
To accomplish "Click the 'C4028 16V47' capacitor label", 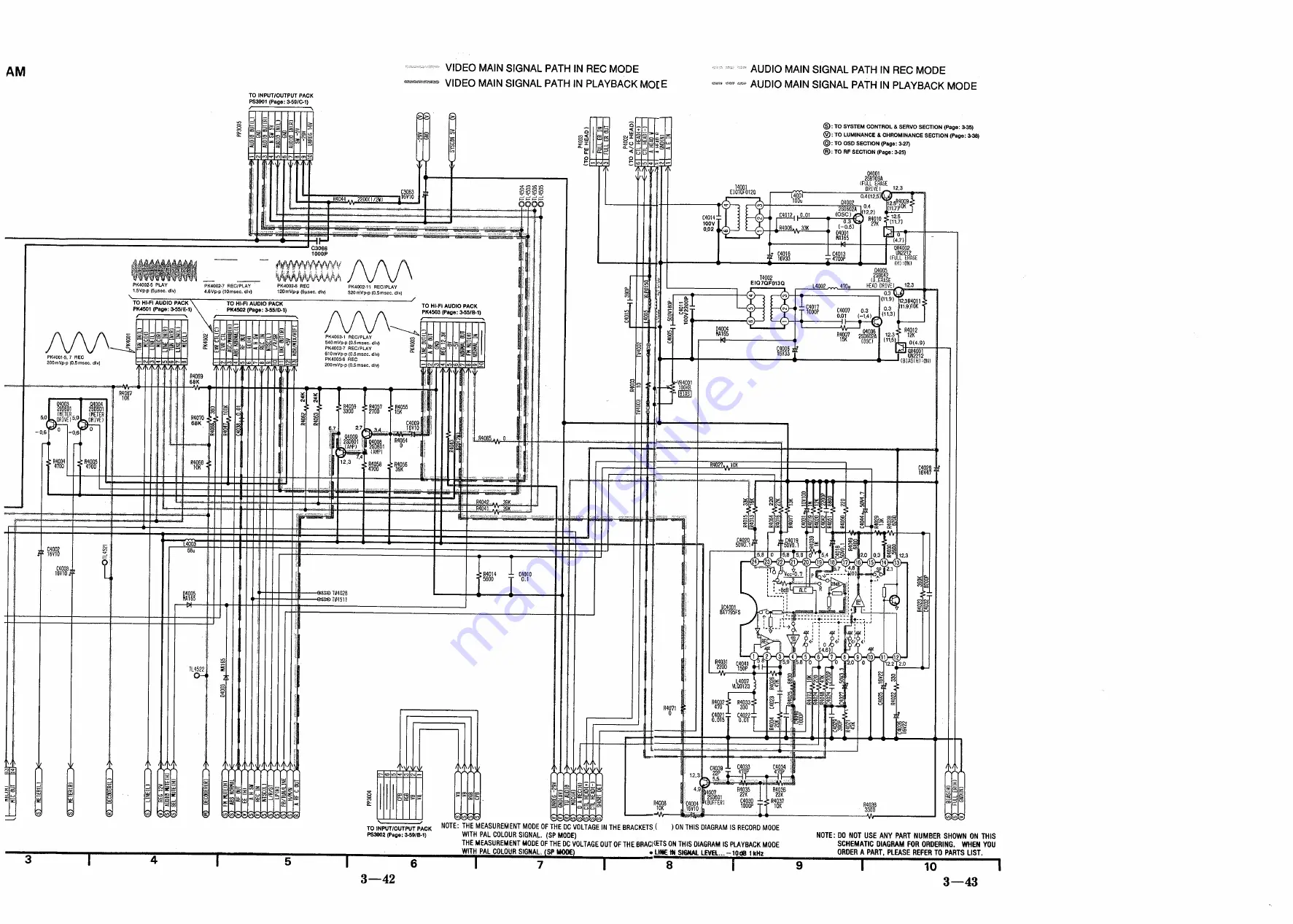I will click(x=925, y=470).
